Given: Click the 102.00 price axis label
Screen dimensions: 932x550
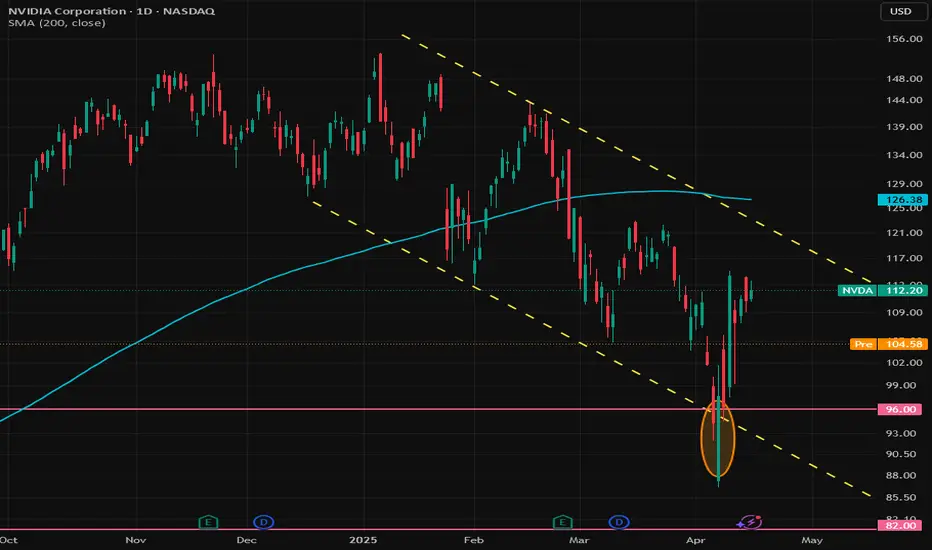Looking at the screenshot, I should point(904,362).
